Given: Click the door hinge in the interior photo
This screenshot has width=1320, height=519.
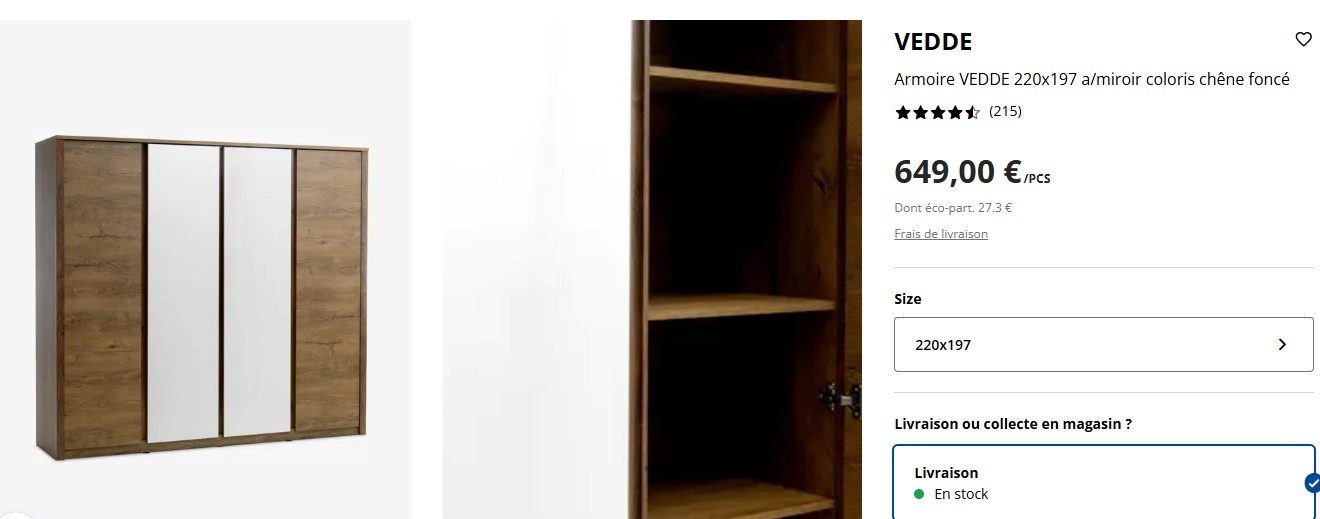Looking at the screenshot, I should click(x=839, y=397).
